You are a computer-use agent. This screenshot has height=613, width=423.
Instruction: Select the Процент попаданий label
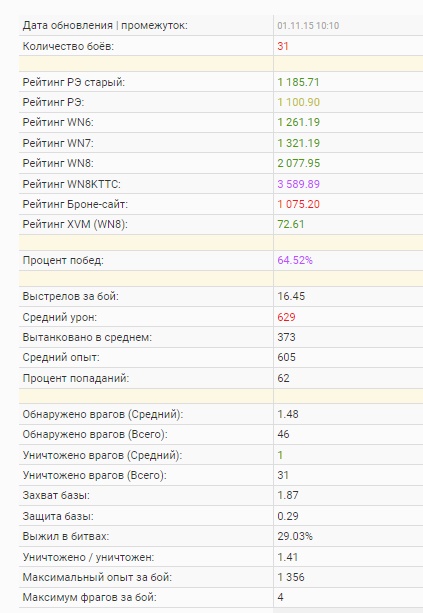click(x=75, y=378)
